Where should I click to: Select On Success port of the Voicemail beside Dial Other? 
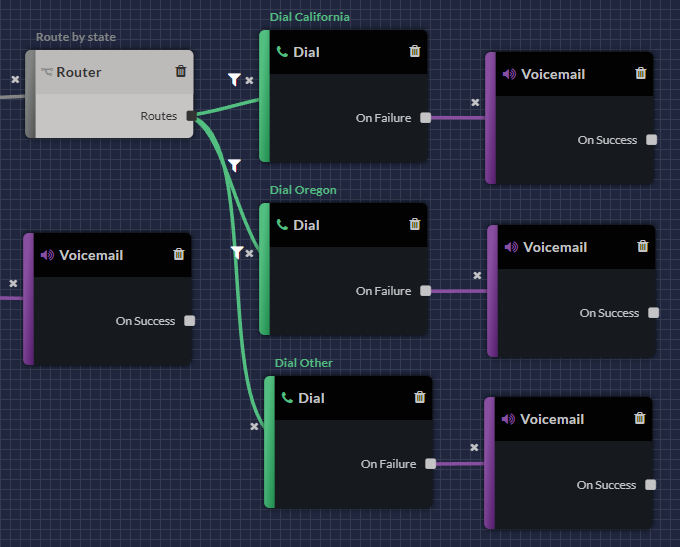point(651,485)
